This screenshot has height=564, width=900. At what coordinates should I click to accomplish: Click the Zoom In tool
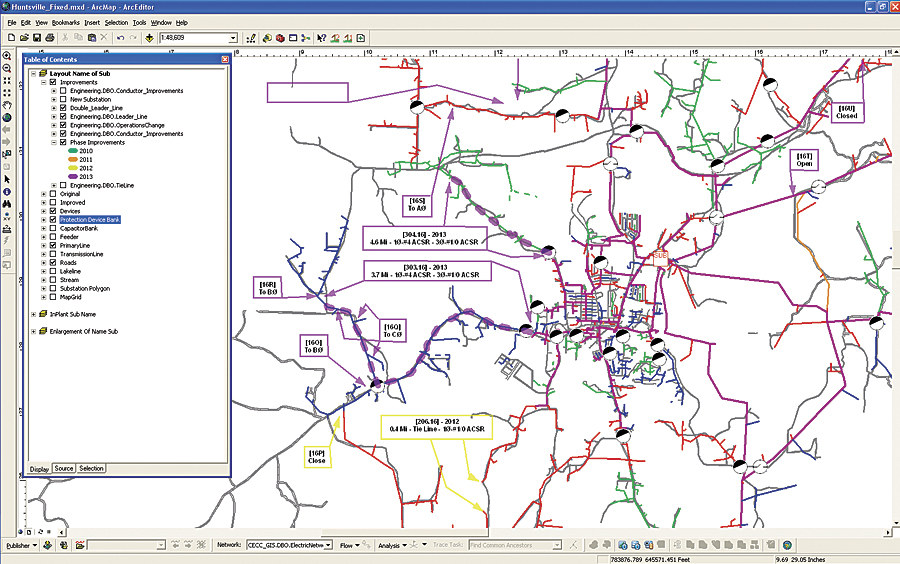7,57
